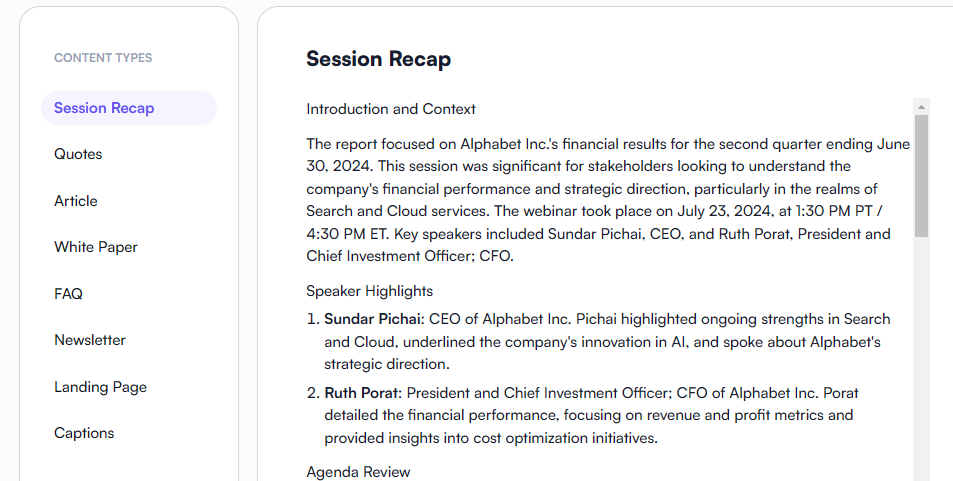
Task: Click the bold Sundar Pichai name
Action: [x=374, y=319]
